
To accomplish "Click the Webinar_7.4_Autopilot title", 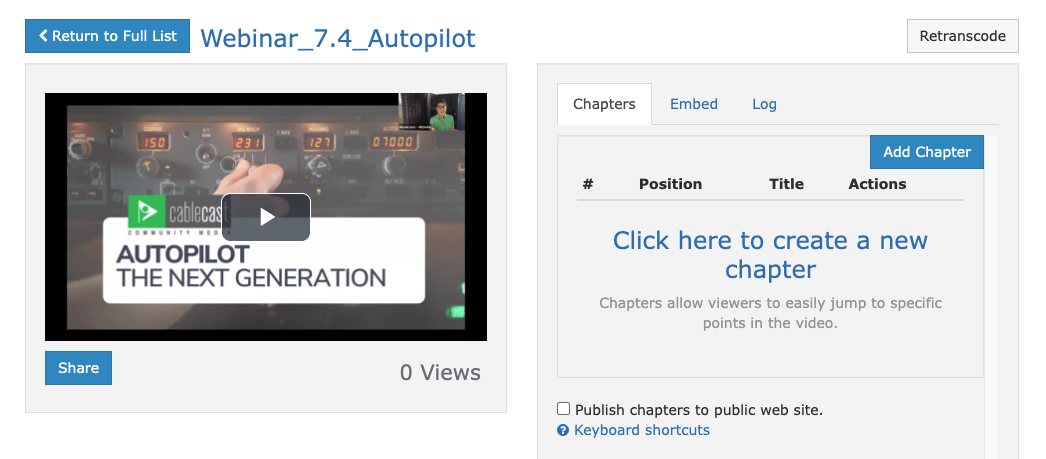I will (338, 38).
